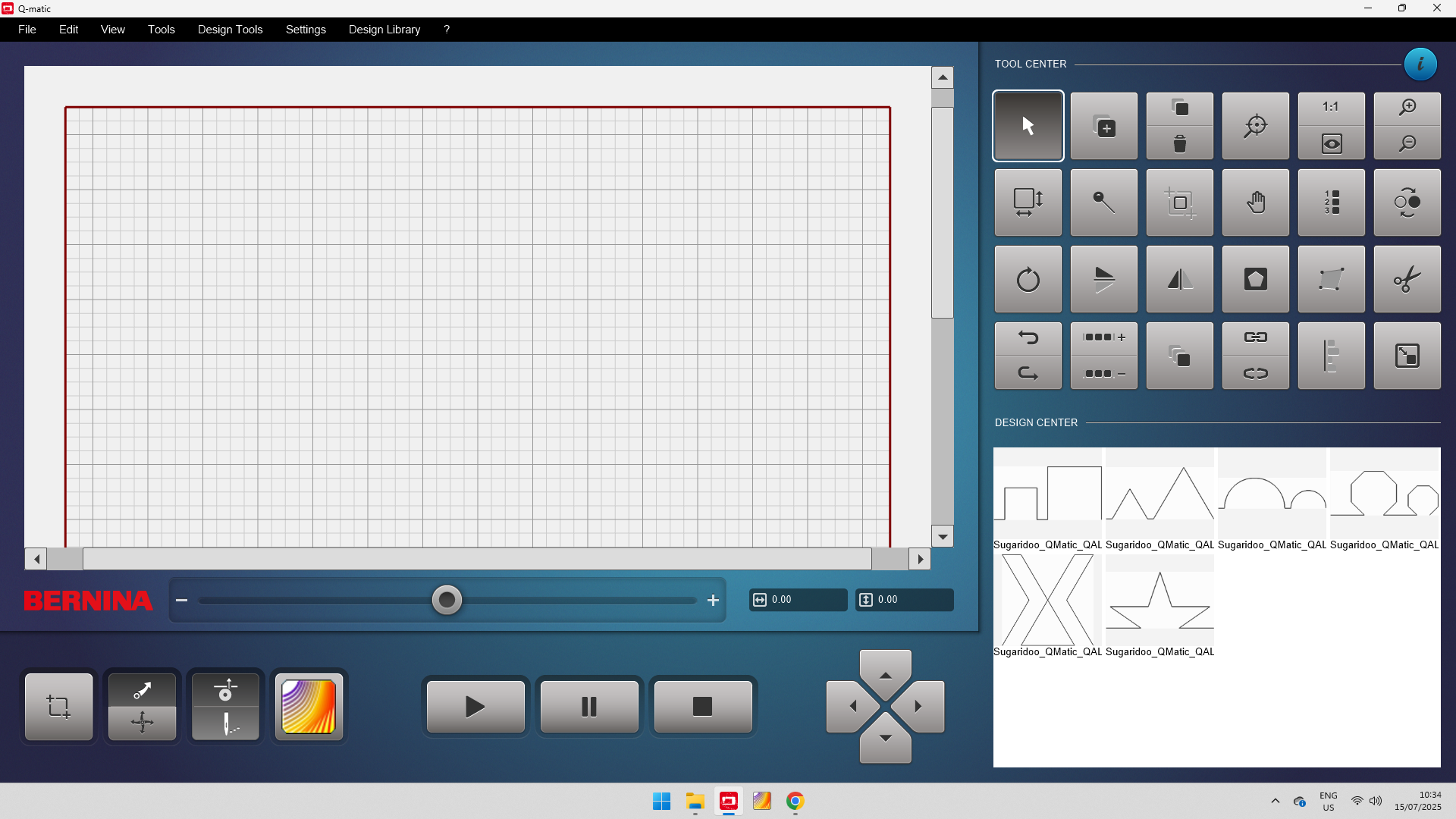
Task: Choose the hand pan tool
Action: click(x=1255, y=202)
